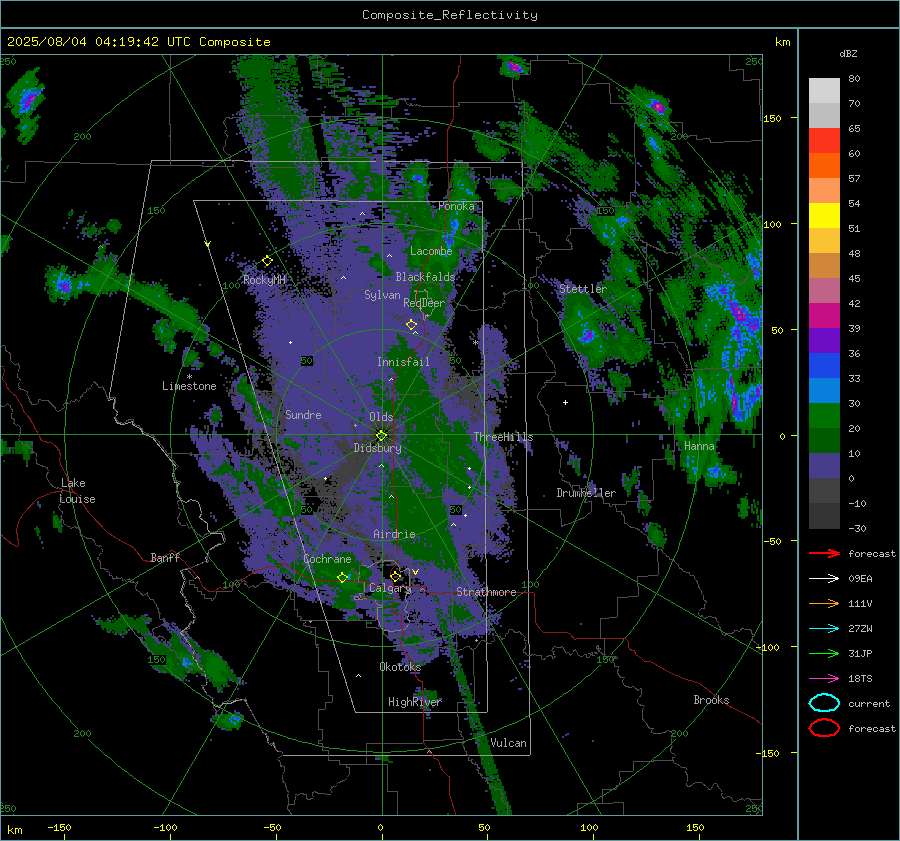
Task: Click the red forecast ellipse icon
Action: 824,728
